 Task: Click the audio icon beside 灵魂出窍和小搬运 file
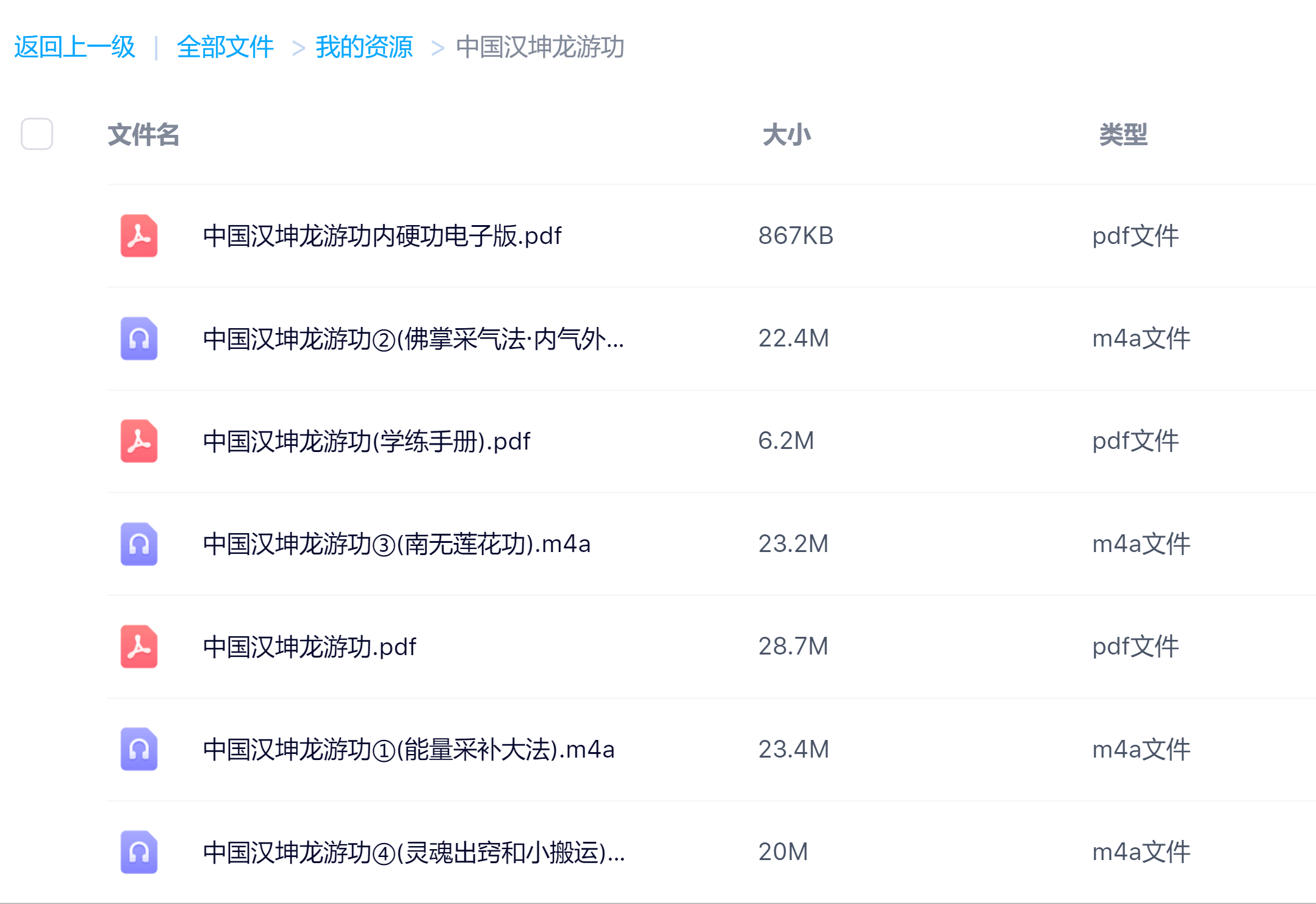(x=138, y=852)
